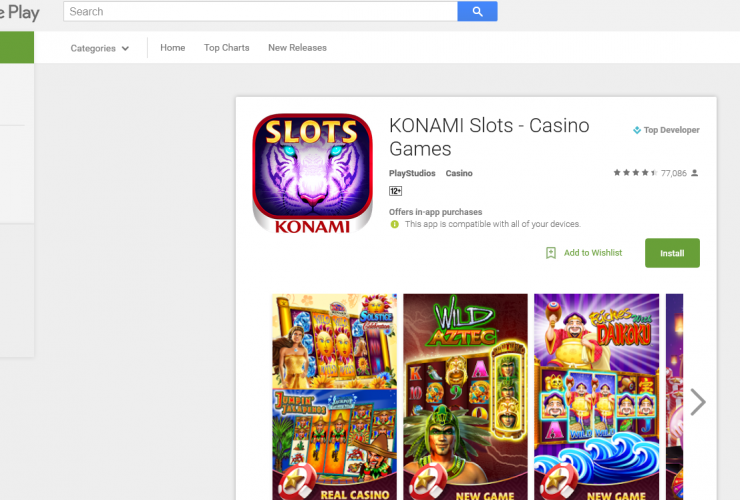Open the Casino category link
The image size is (740, 500).
click(459, 173)
